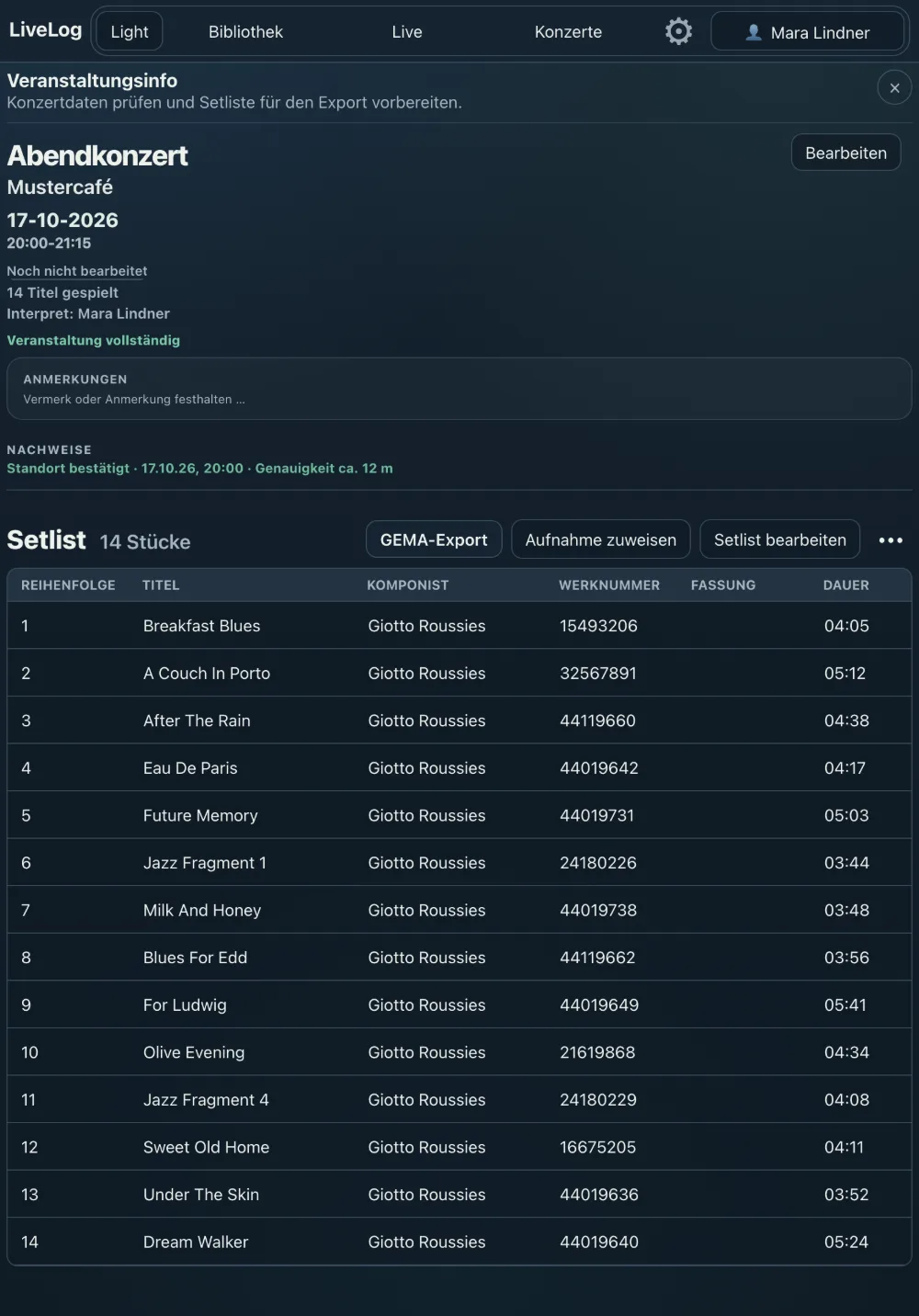Open settings via the gear icon
The height and width of the screenshot is (1316, 919).
678,31
